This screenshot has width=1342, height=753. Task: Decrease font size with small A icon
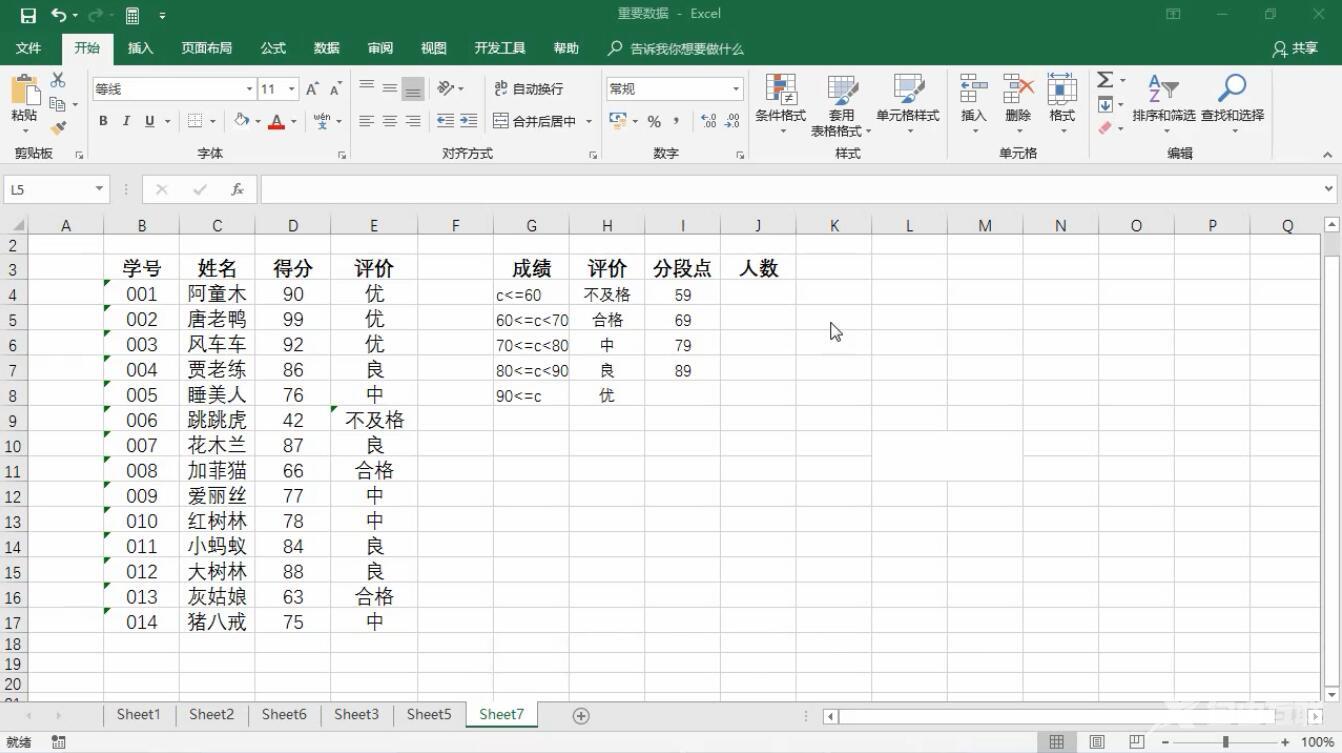pyautogui.click(x=336, y=89)
